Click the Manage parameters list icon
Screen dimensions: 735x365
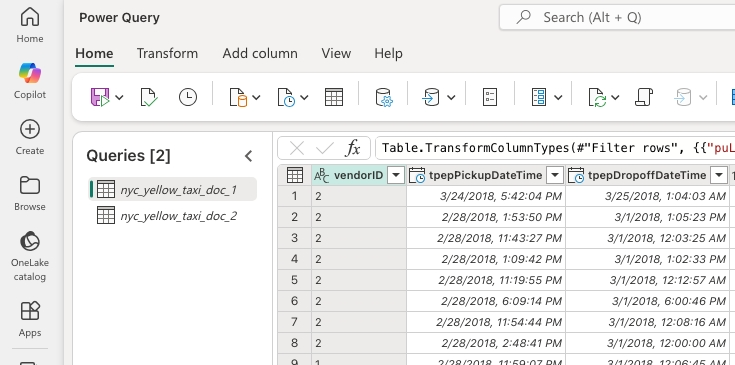tap(539, 97)
